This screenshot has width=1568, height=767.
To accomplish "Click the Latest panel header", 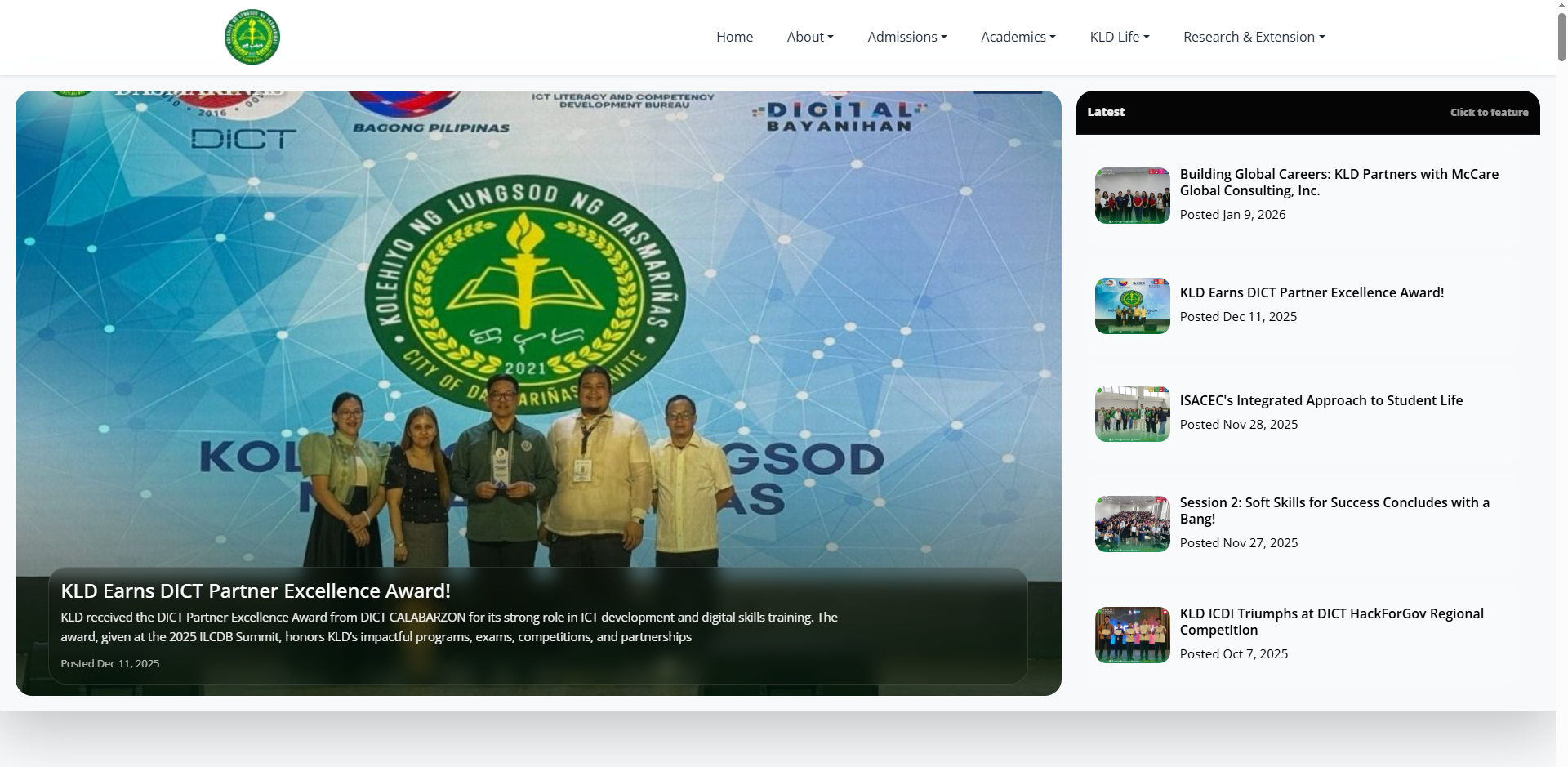I will point(1106,112).
